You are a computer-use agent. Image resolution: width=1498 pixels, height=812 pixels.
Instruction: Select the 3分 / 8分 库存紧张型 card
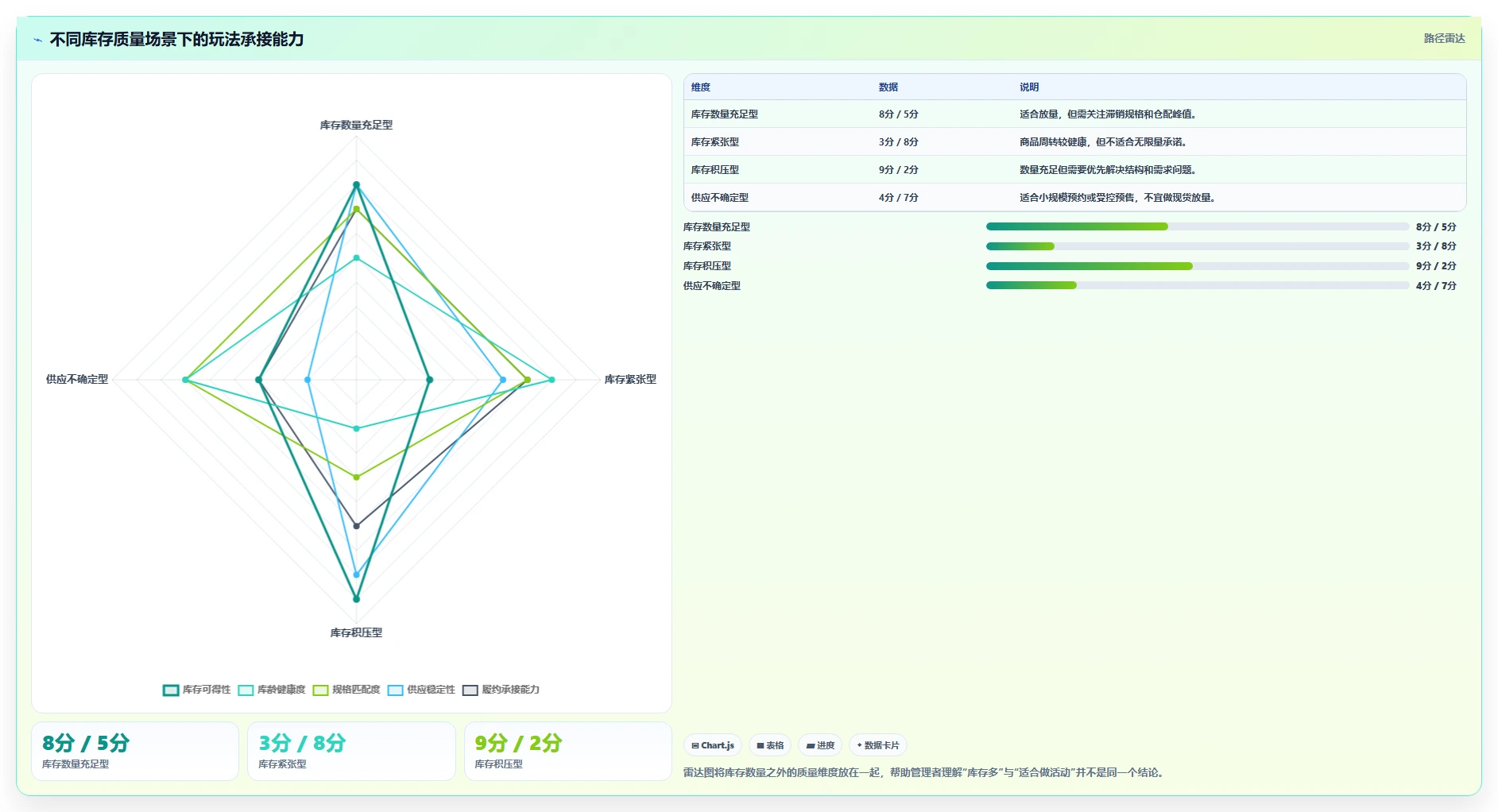[x=351, y=751]
